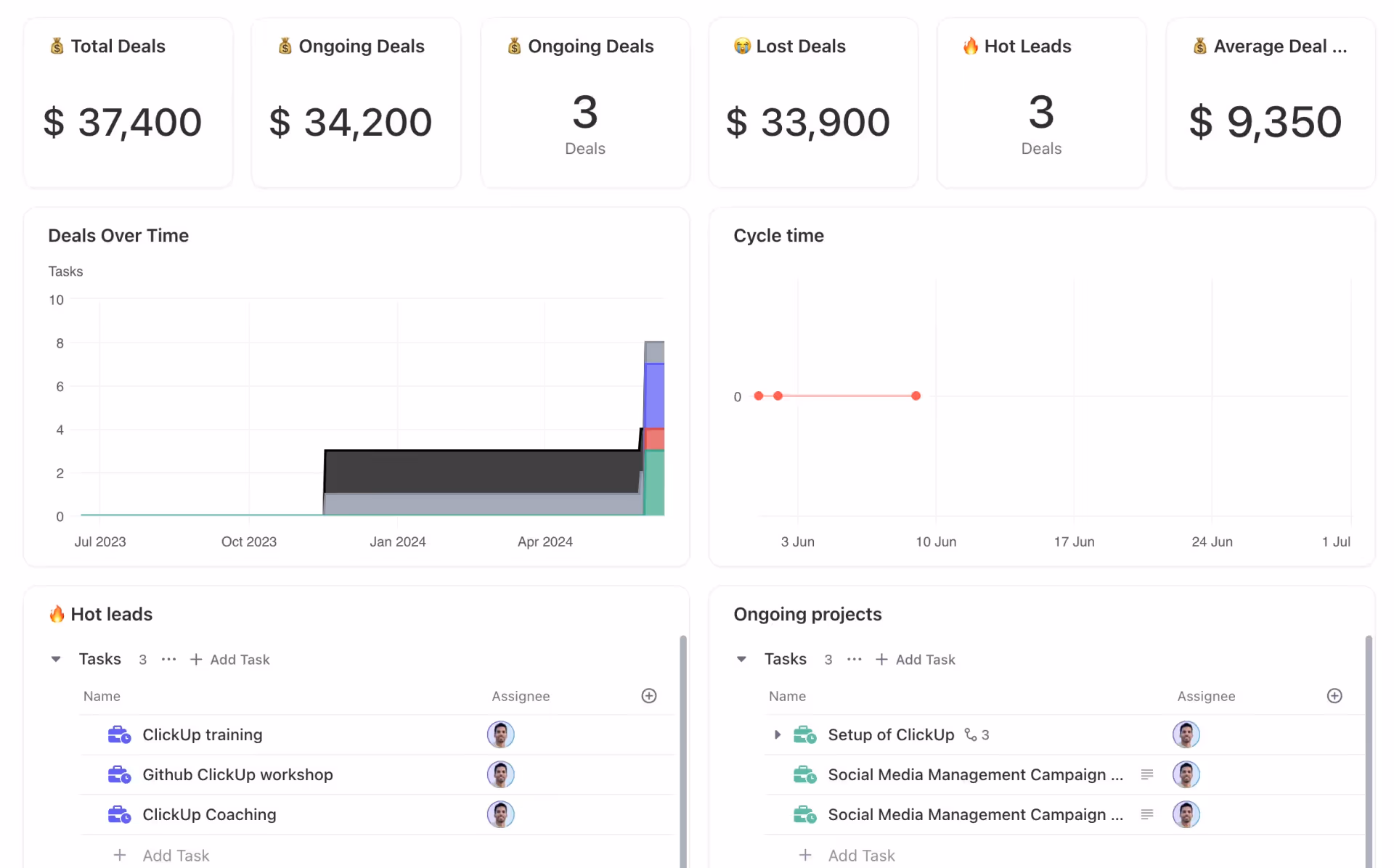The width and height of the screenshot is (1394, 868).
Task: Click the Hot leads panel scrollbar
Action: [x=682, y=748]
